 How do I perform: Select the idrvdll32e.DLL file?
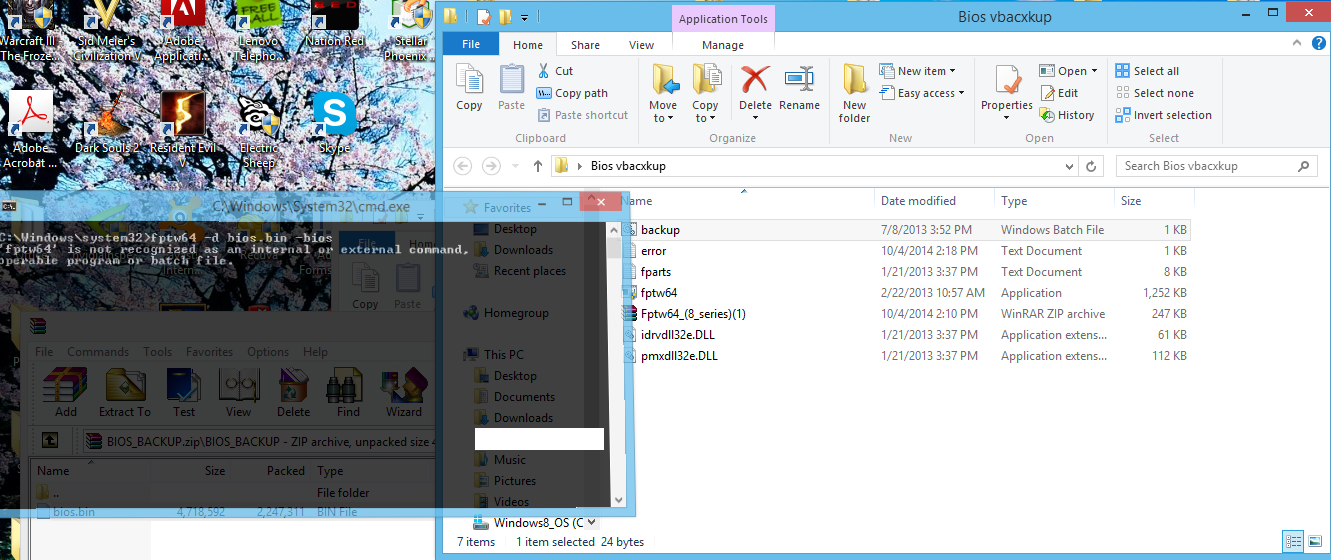click(x=905, y=335)
